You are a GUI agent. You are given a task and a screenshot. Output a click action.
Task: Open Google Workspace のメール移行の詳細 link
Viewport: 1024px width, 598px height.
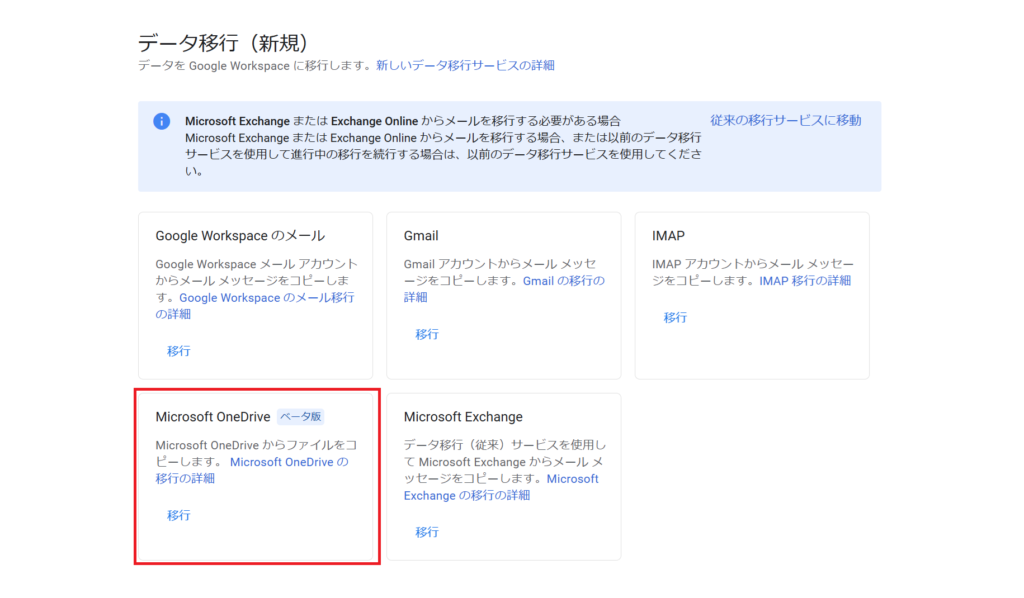[x=255, y=306]
